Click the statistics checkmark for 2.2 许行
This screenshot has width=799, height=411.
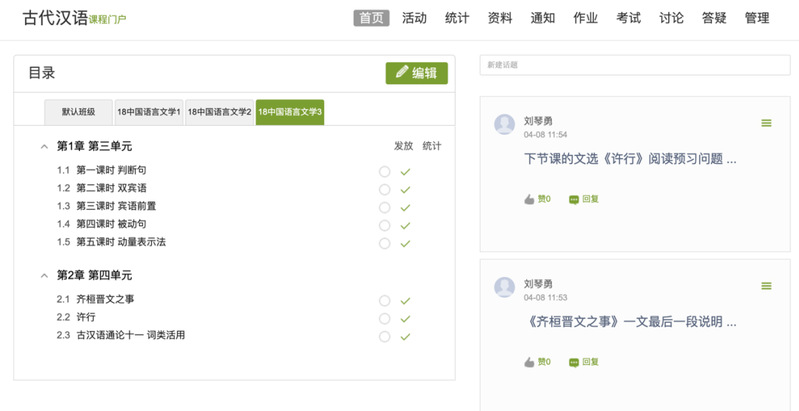[x=405, y=319]
